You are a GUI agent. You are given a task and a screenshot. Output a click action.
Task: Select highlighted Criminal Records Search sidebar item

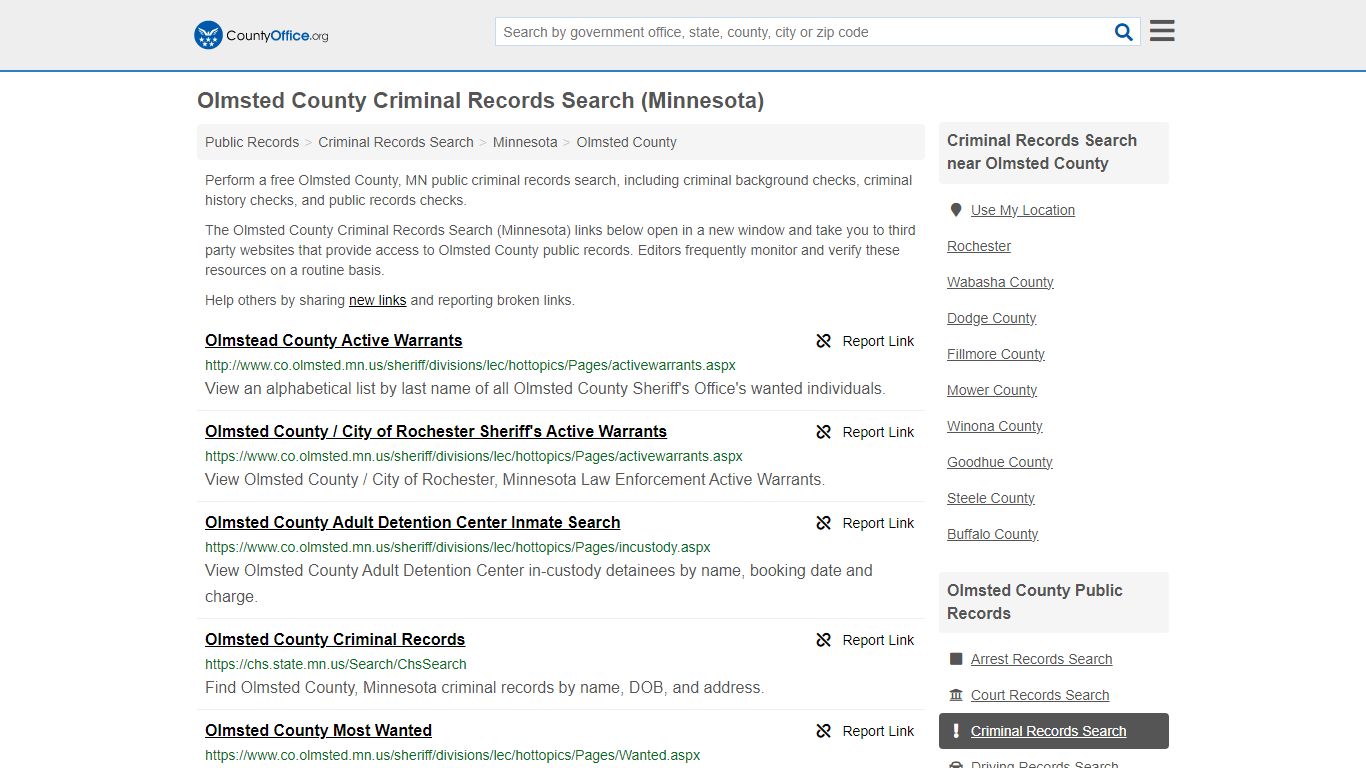(x=1054, y=731)
